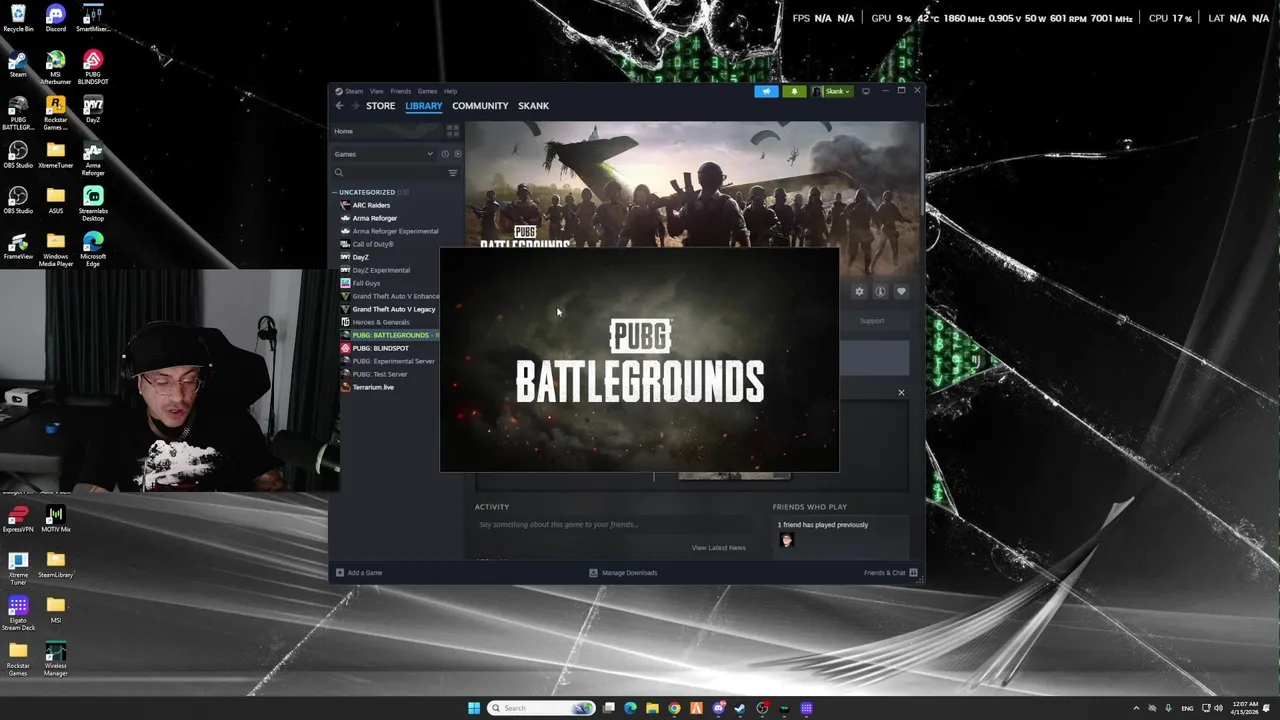Open Support link for PUBG
Viewport: 1280px width, 720px height.
point(872,321)
